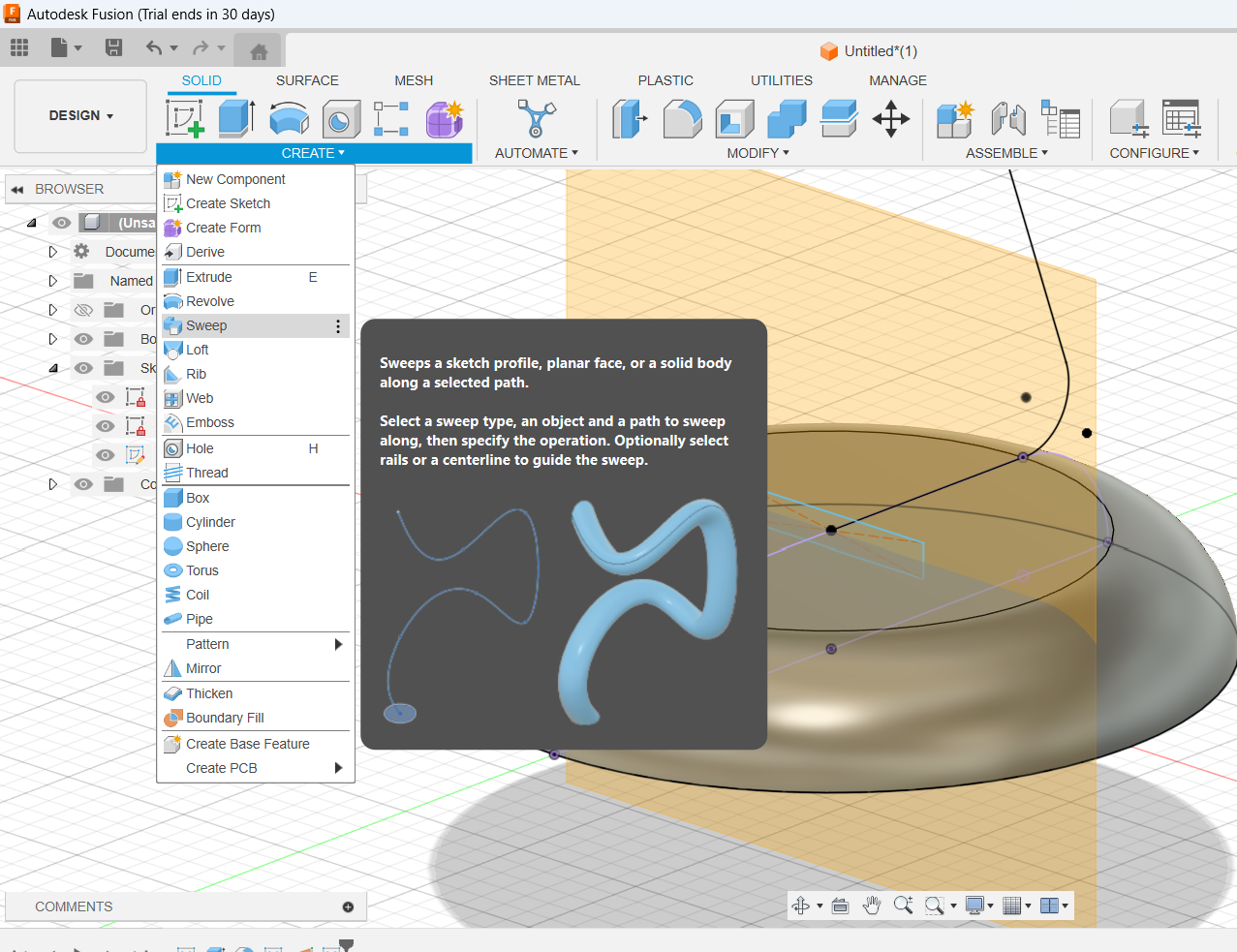The image size is (1237, 952).
Task: Click table-with-sliders icon in Configure panel
Action: tap(1182, 118)
